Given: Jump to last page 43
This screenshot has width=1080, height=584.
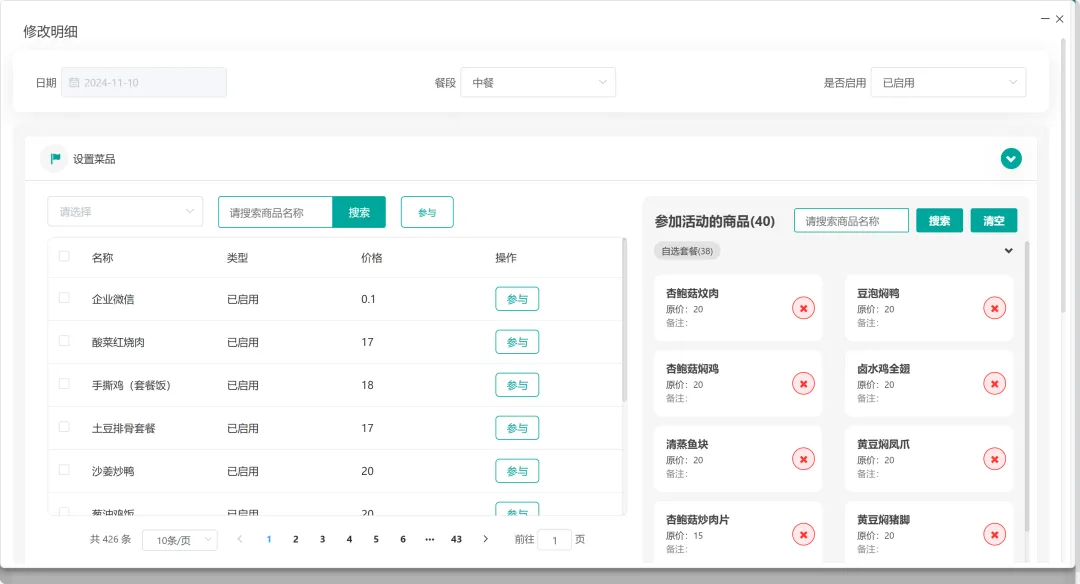Looking at the screenshot, I should (x=456, y=539).
